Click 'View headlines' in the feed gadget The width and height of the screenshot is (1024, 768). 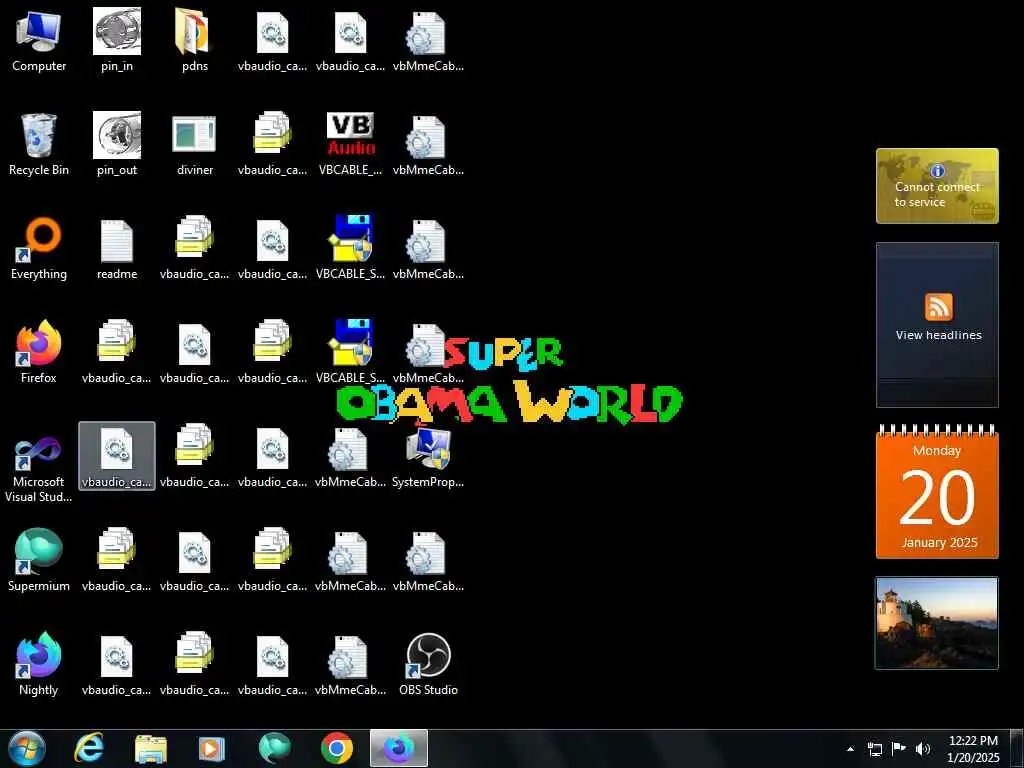coord(938,335)
